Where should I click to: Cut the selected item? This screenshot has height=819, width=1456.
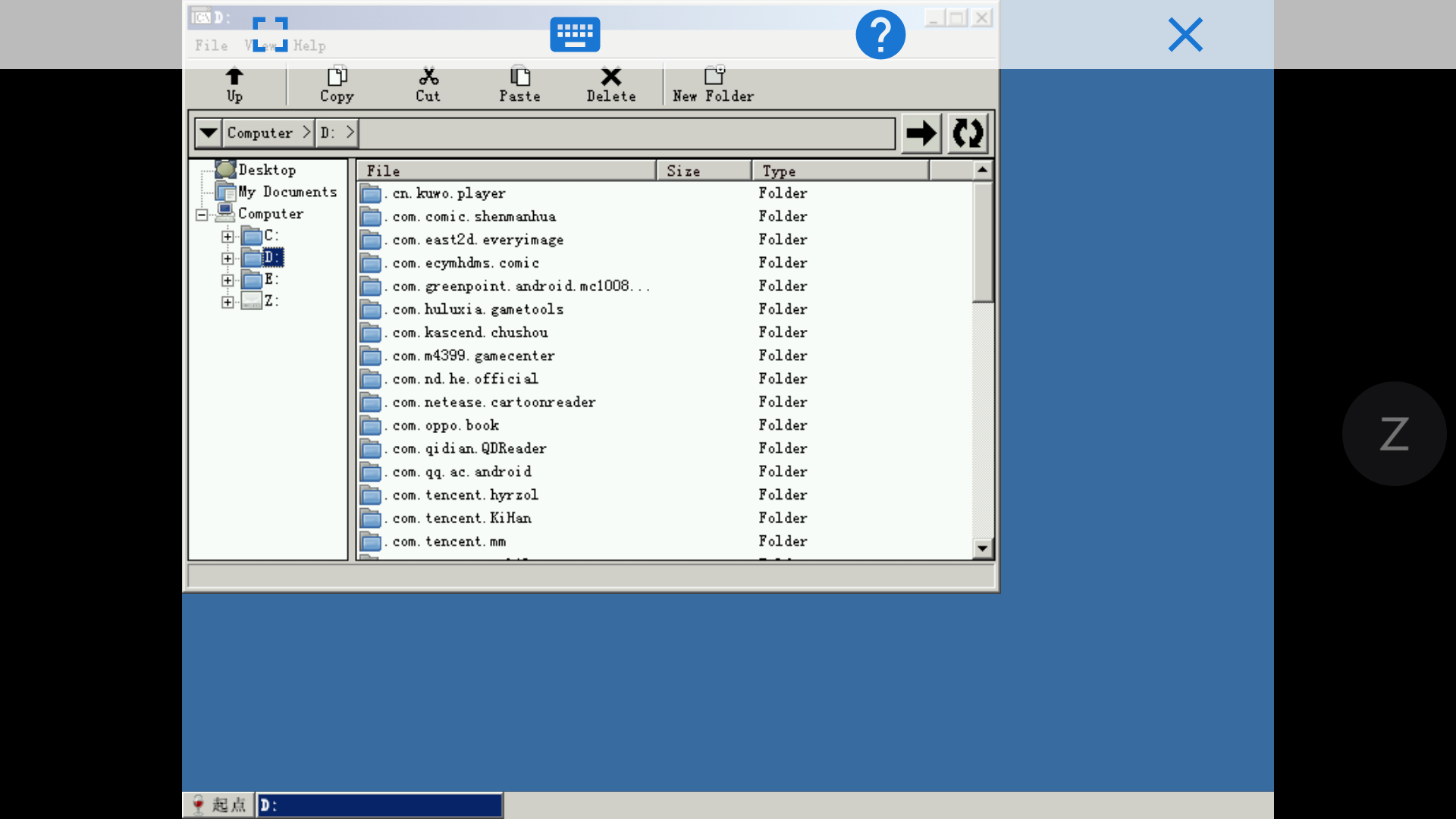[428, 85]
